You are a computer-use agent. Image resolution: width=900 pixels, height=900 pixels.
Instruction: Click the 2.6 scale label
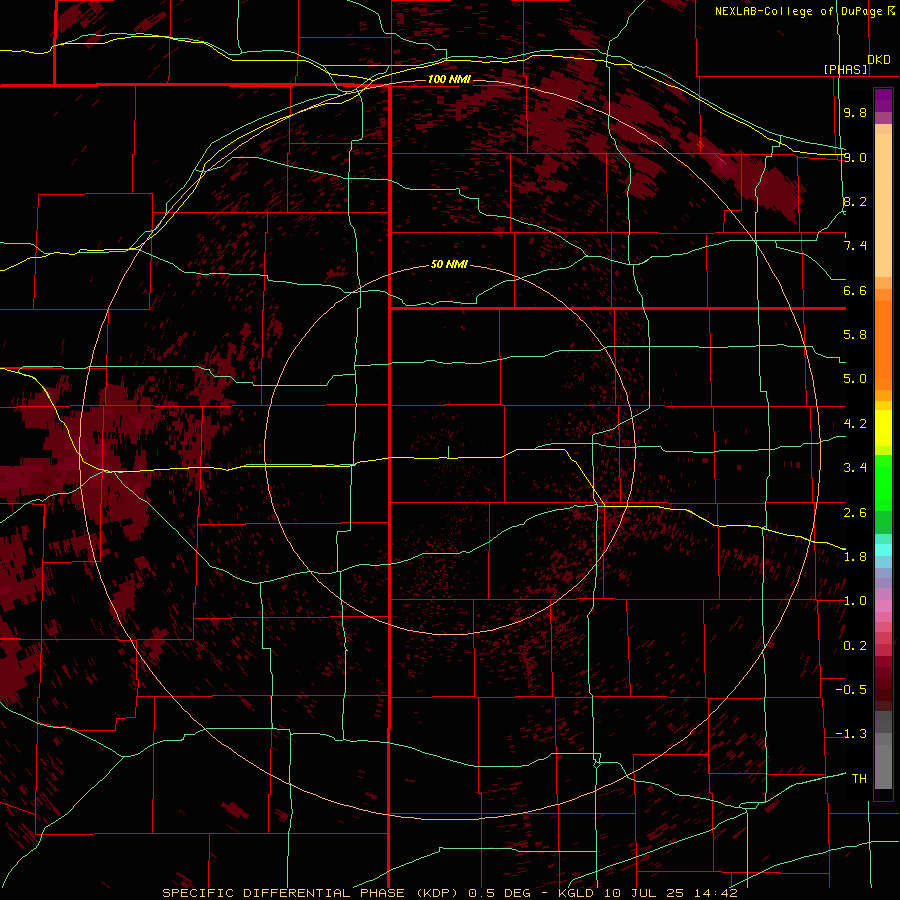click(855, 513)
